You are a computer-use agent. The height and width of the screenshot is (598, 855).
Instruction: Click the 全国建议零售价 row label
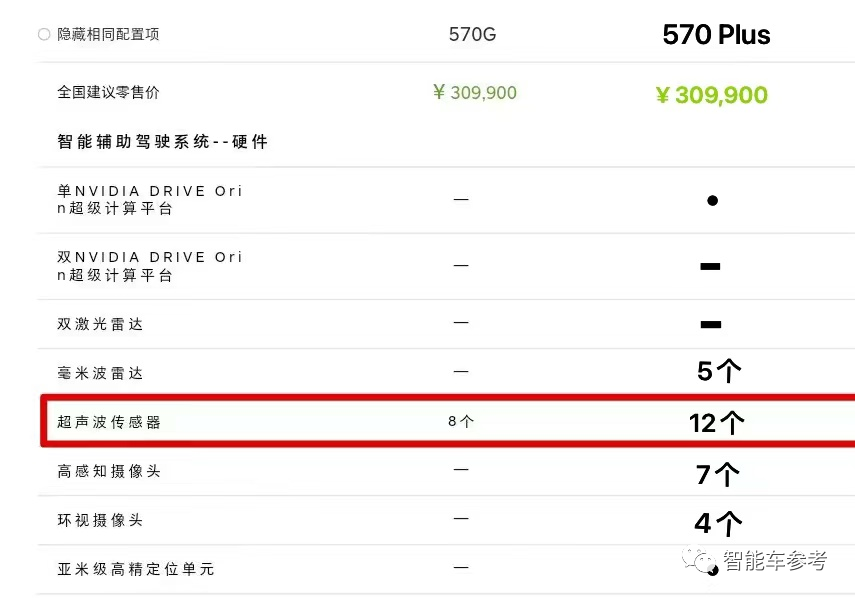coord(108,93)
